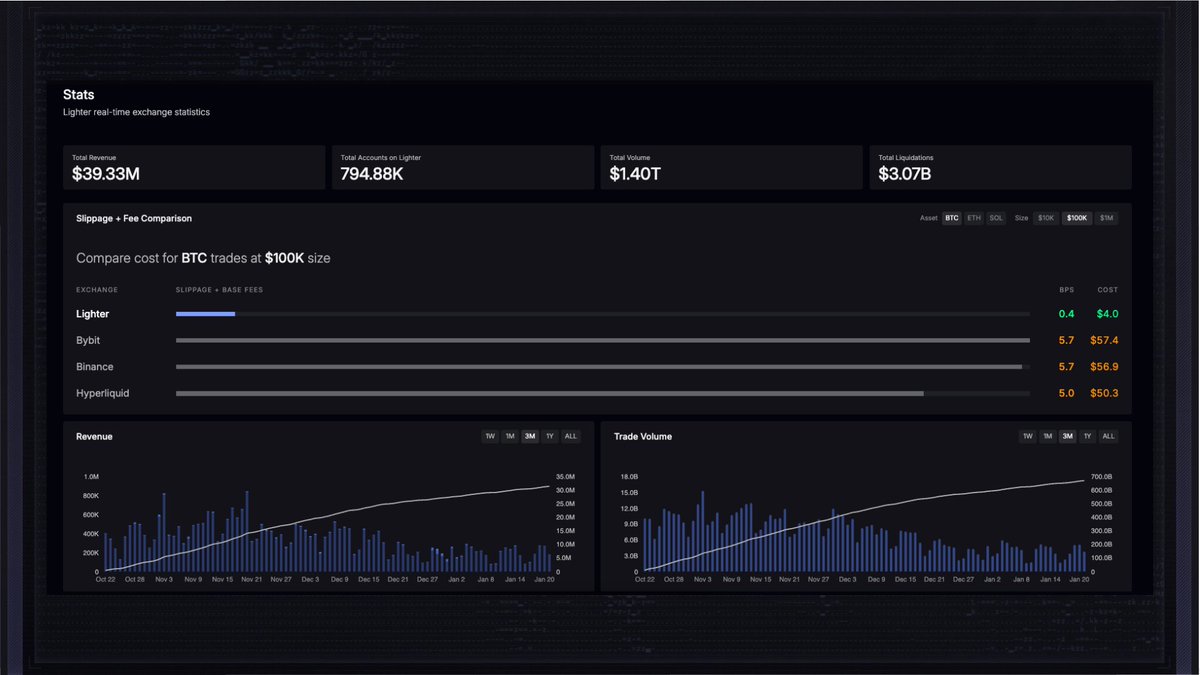Set Trade Volume chart to 1M range
Image resolution: width=1200 pixels, height=675 pixels.
1048,436
